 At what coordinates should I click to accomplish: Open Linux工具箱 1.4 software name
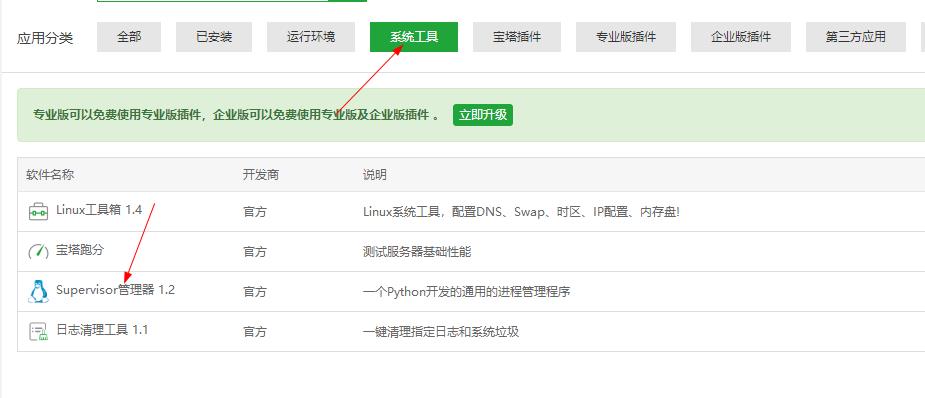tap(99, 209)
